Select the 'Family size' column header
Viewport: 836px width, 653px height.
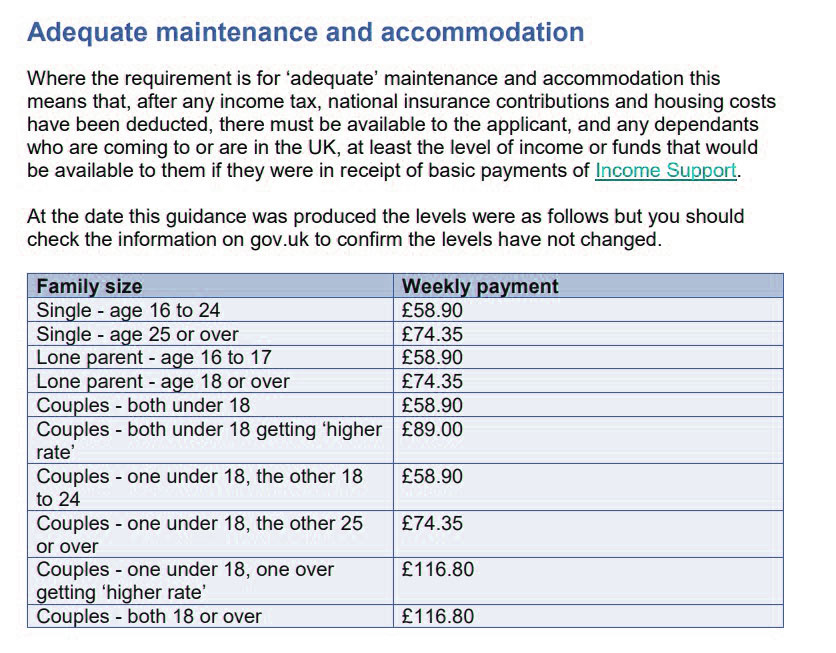[210, 286]
